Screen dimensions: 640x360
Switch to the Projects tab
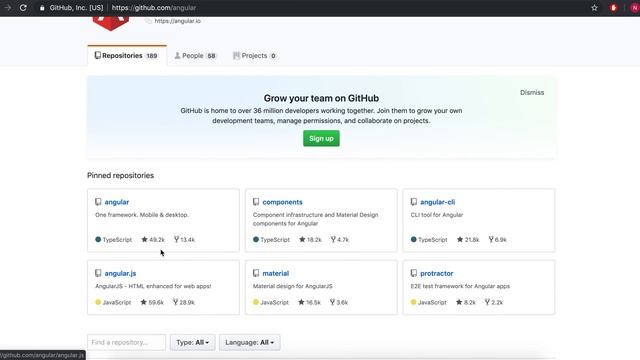254,56
